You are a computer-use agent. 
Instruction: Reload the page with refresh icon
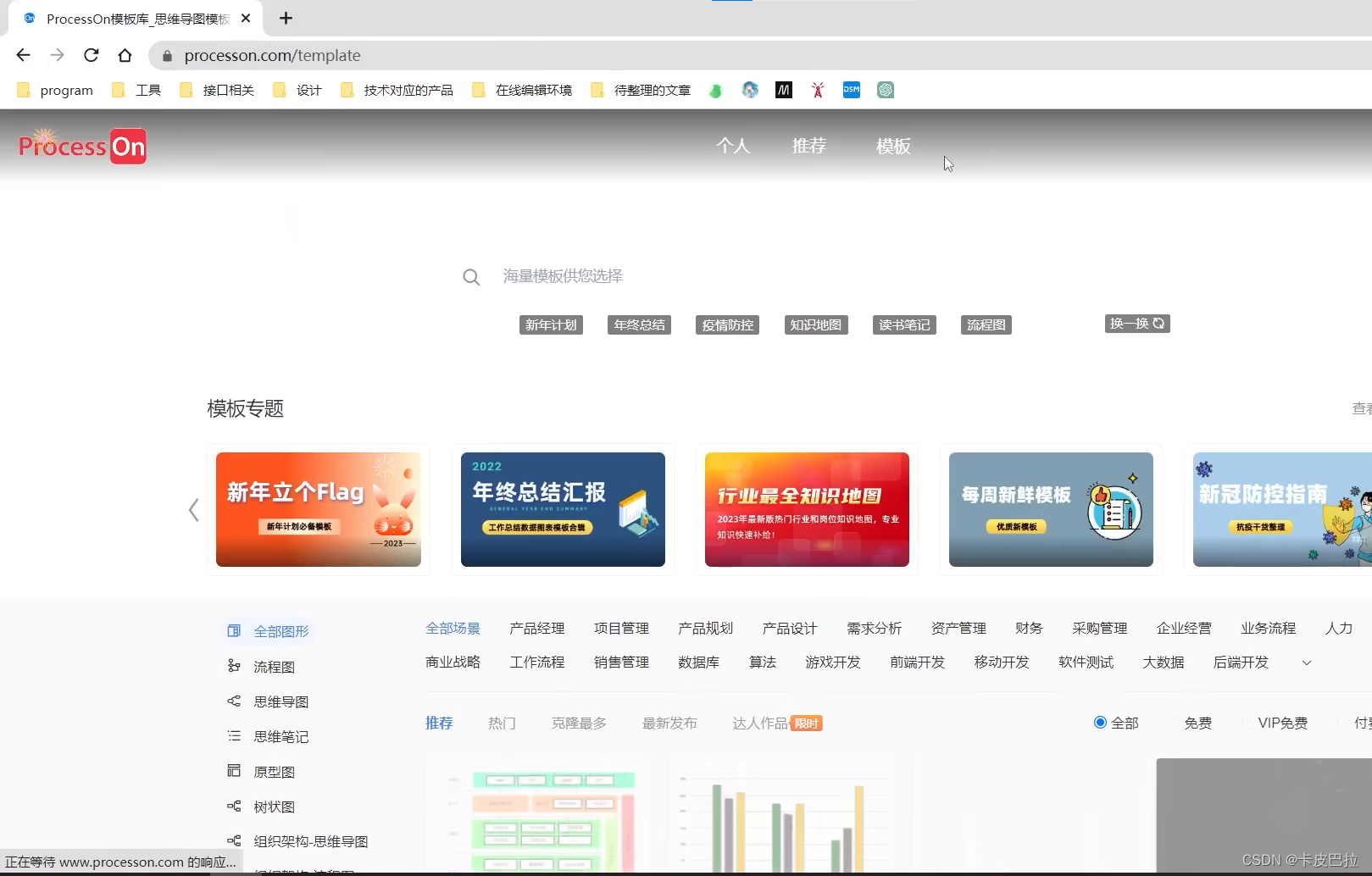pyautogui.click(x=91, y=55)
